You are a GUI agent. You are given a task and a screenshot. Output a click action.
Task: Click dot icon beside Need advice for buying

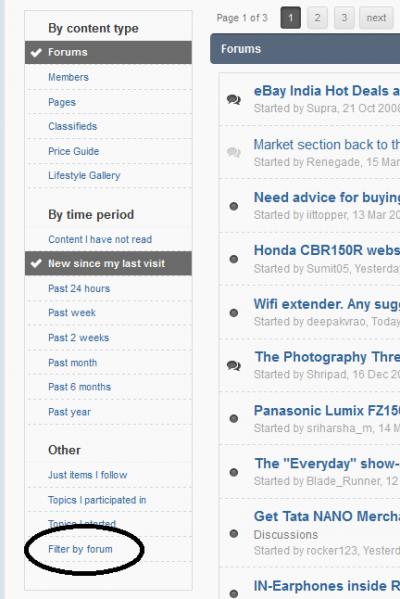coord(234,206)
